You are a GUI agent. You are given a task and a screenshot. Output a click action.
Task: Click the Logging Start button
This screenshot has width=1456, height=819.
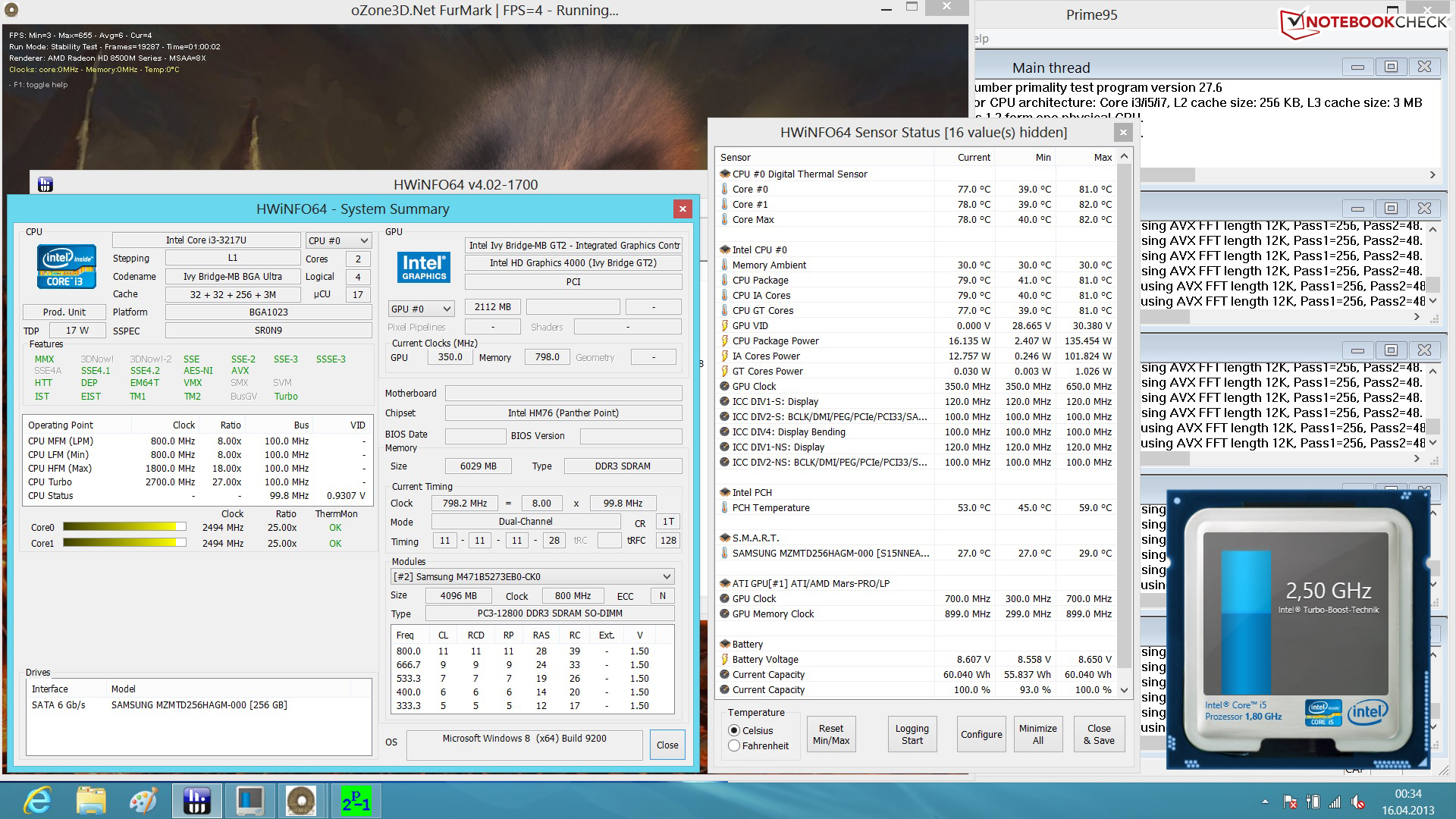click(x=912, y=734)
